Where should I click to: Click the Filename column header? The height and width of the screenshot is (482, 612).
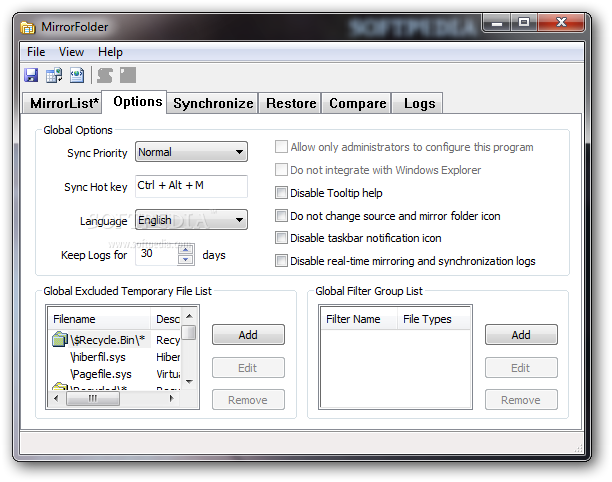(99, 319)
